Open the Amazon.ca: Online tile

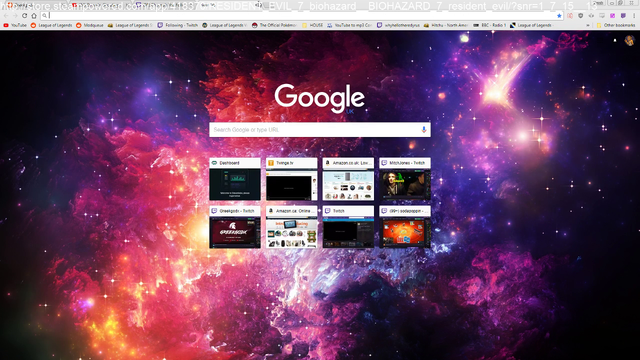(x=291, y=227)
